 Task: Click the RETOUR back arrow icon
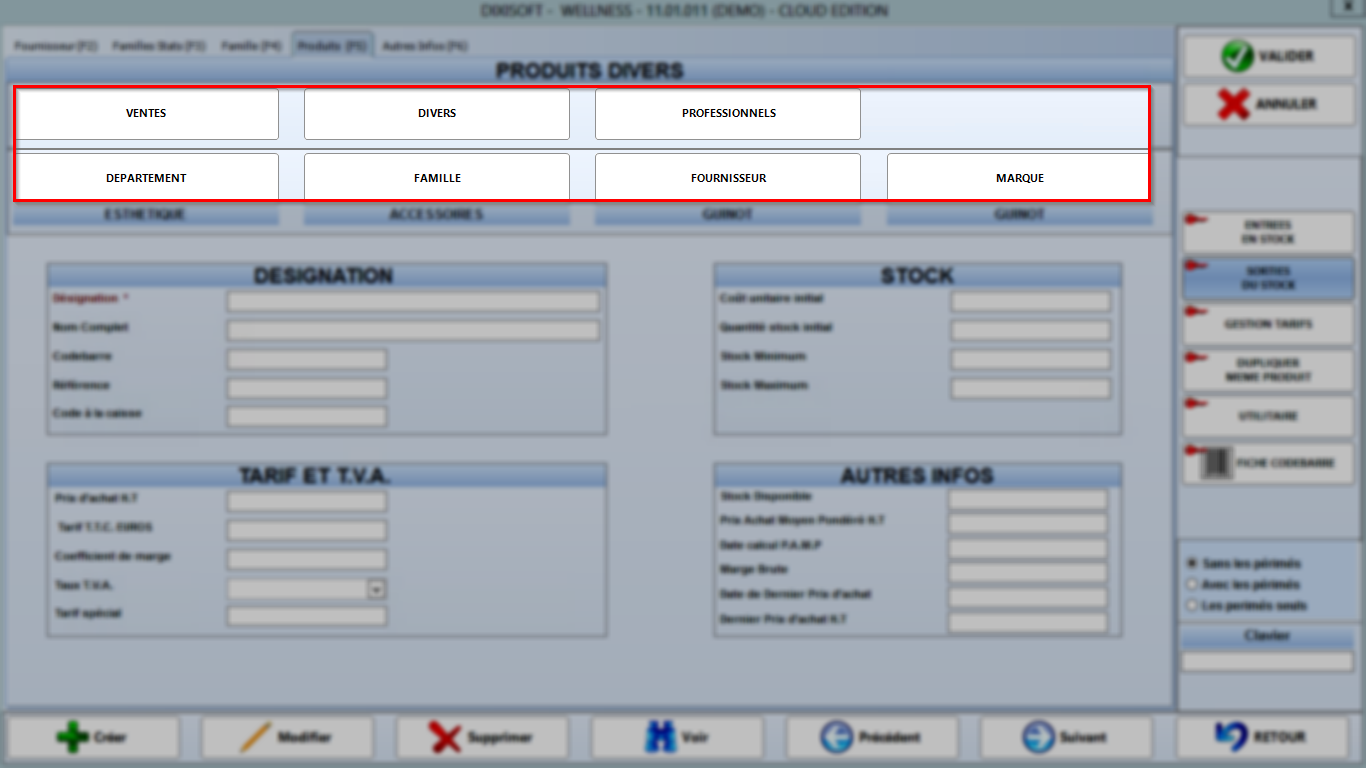(1230, 737)
